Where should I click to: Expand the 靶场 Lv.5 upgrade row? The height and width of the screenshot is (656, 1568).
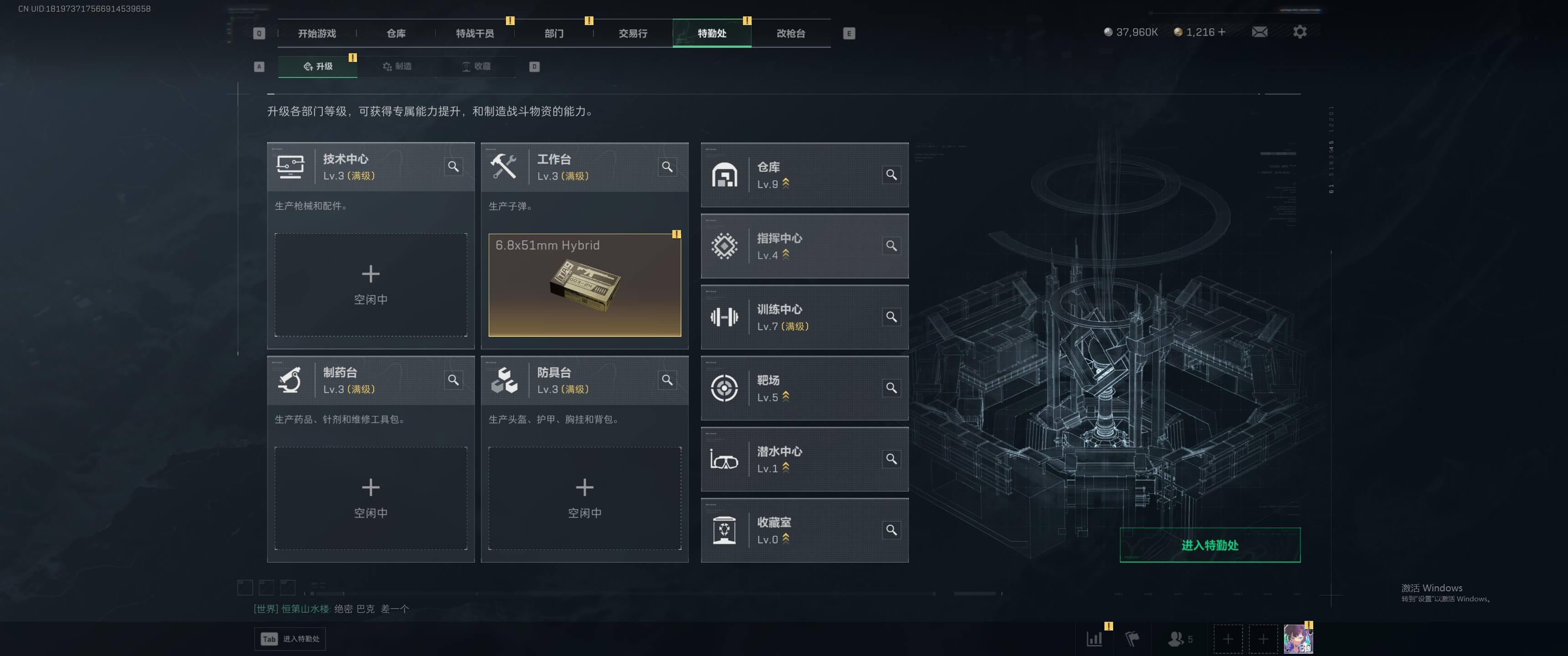pos(805,388)
